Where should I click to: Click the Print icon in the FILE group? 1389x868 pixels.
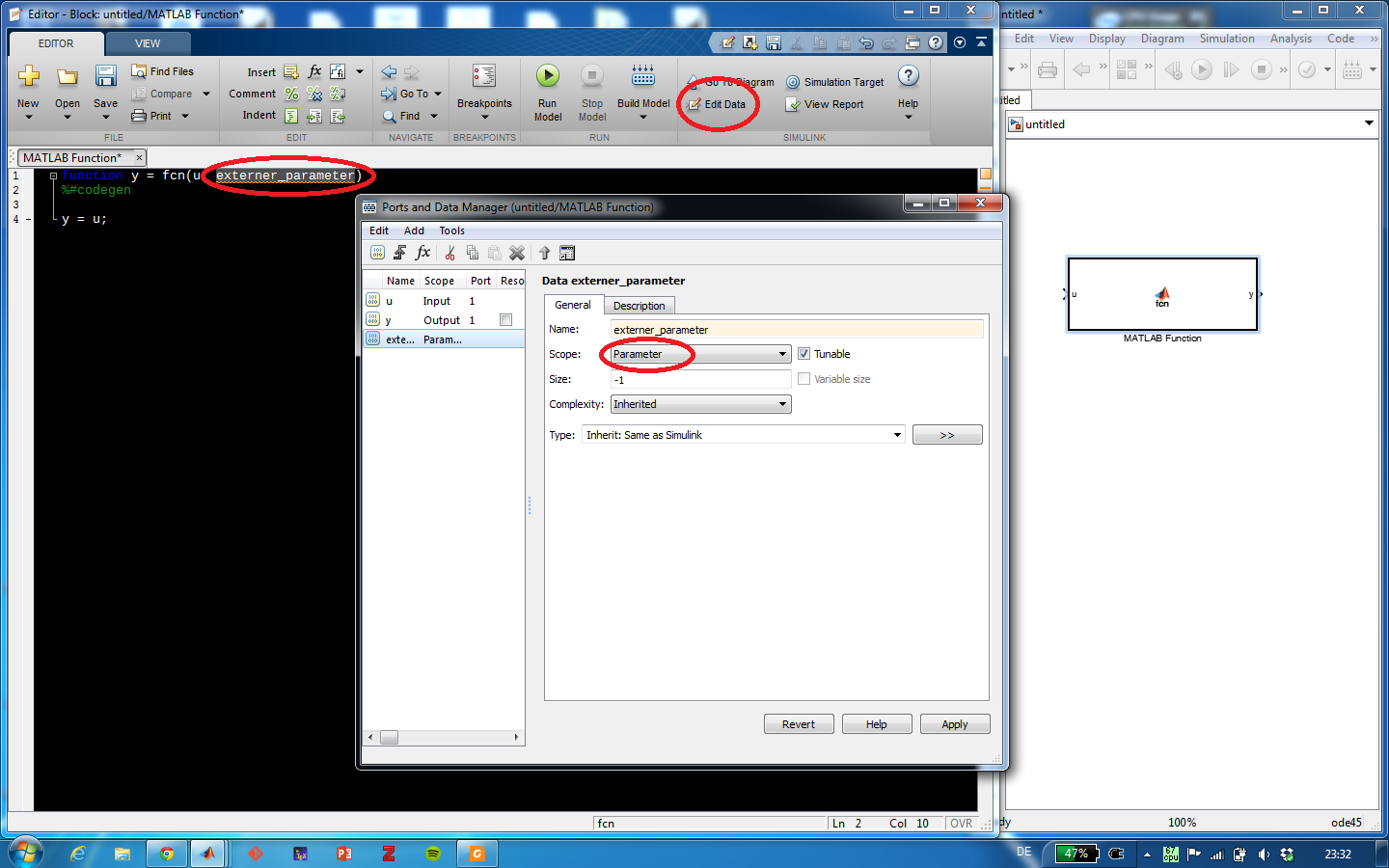pos(139,116)
